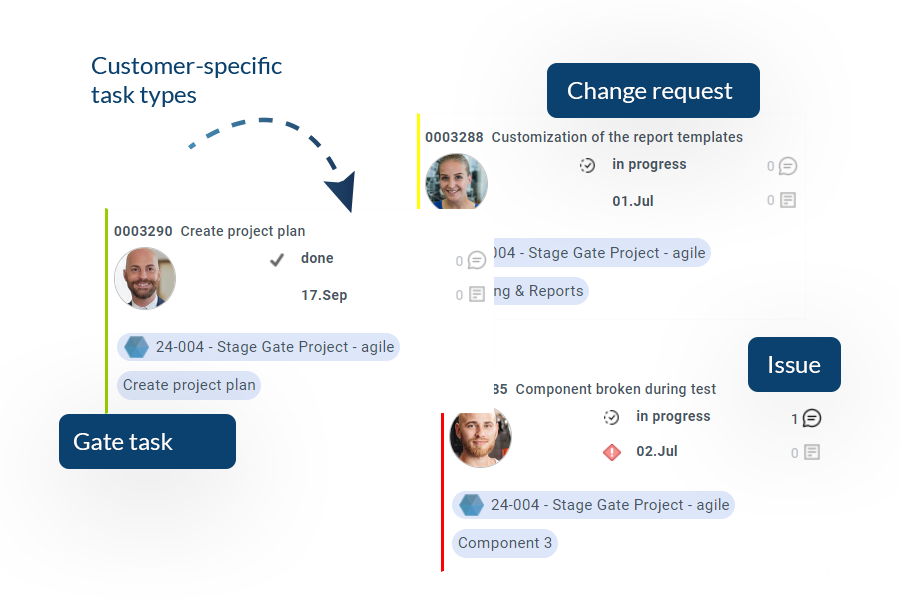Image resolution: width=900 pixels, height=600 pixels.
Task: Open 24-004 Stage Gate Project tag on issue card
Action: point(593,505)
